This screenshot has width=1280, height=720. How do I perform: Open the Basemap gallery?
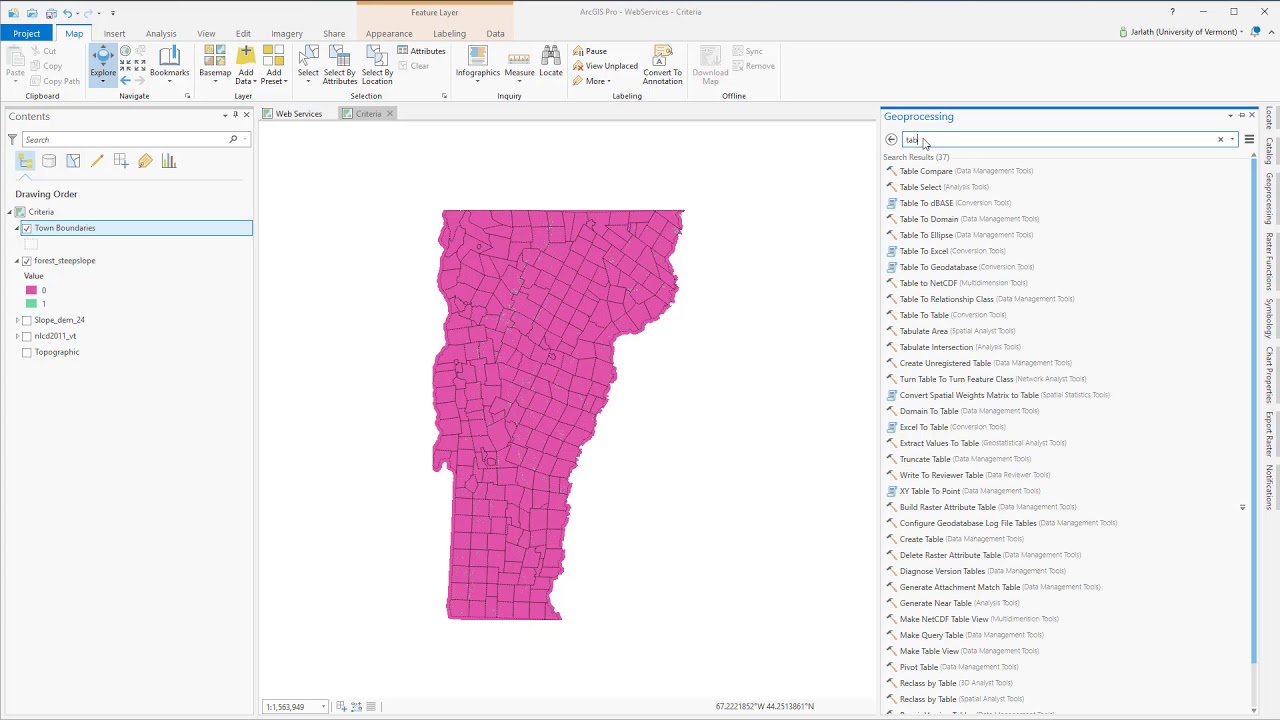point(215,64)
